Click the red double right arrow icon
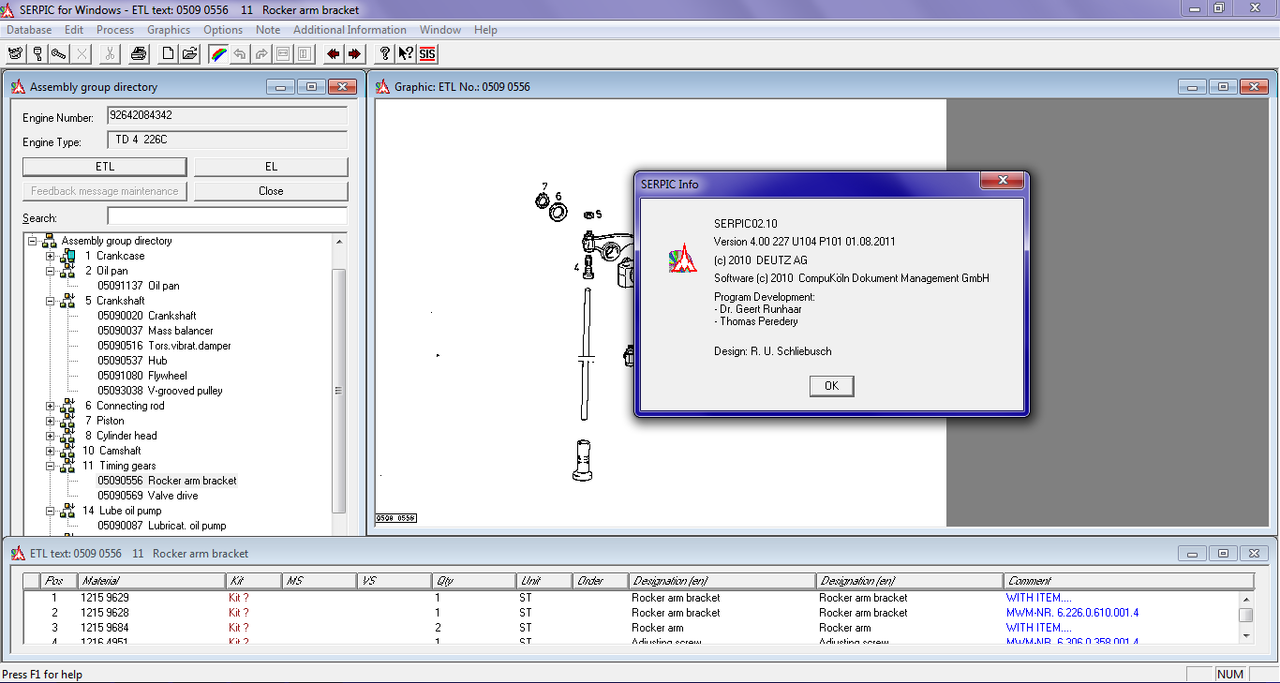Screen dimensions: 1280x683 click(355, 54)
